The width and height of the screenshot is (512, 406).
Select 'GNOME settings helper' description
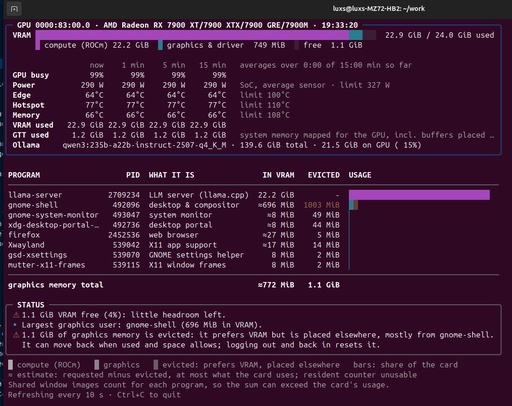coord(196,255)
